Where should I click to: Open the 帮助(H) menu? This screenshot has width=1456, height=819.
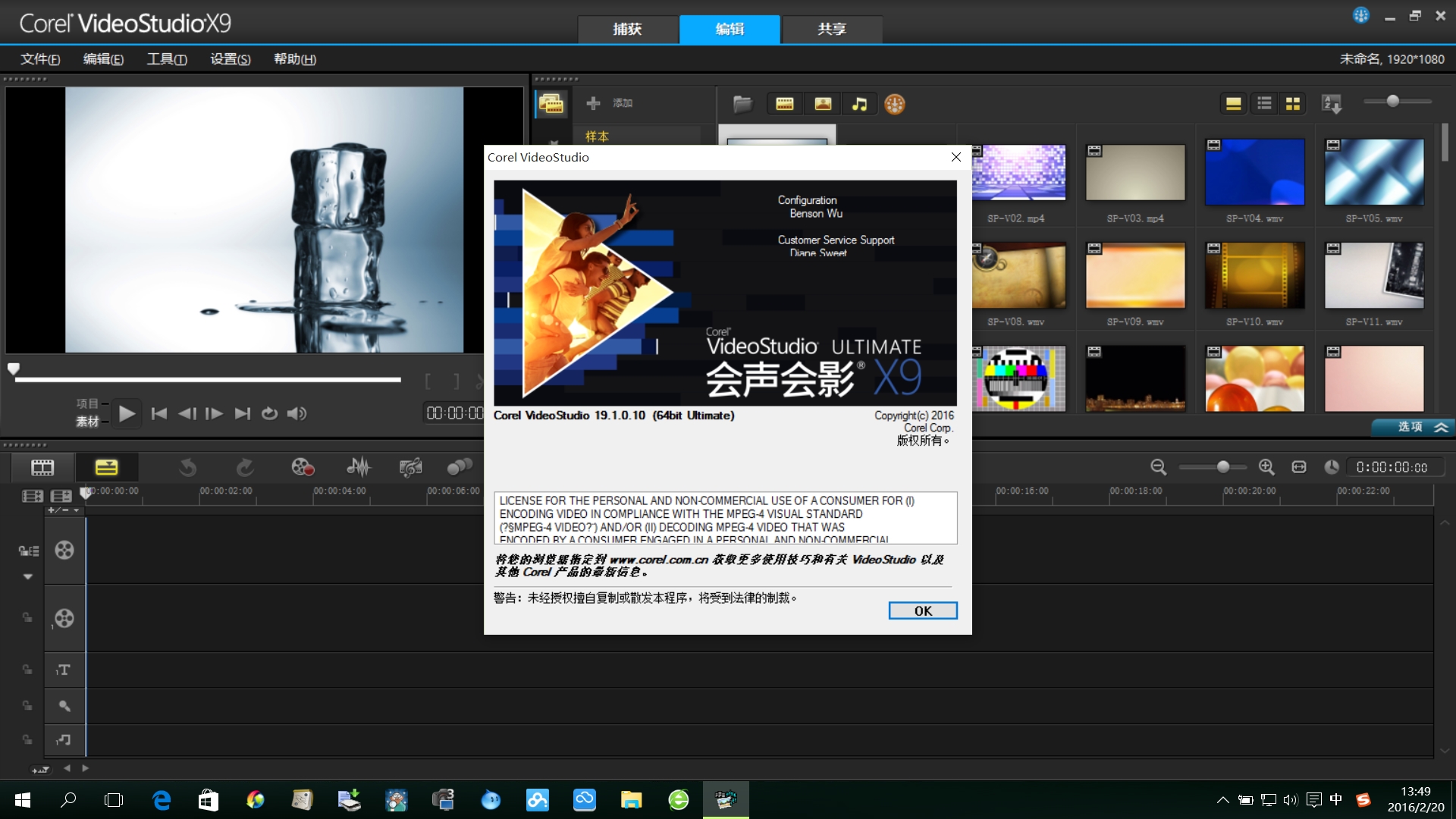click(295, 59)
